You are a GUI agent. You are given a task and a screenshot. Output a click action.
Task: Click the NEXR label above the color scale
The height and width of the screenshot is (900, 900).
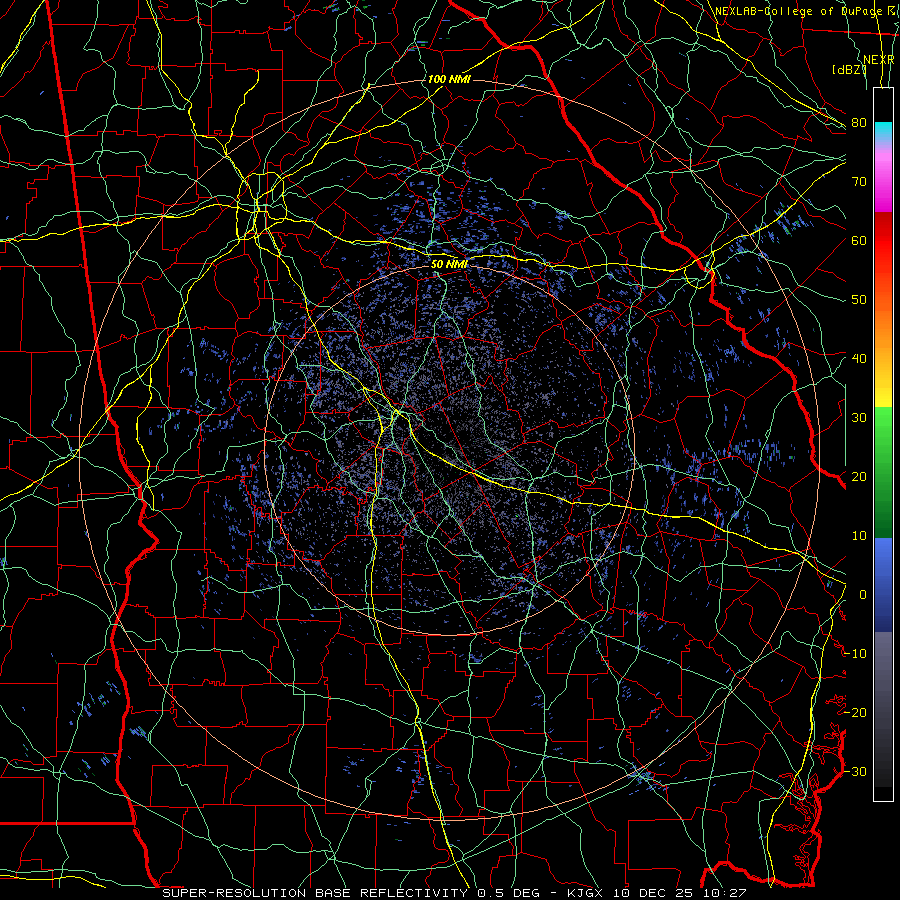(x=879, y=60)
